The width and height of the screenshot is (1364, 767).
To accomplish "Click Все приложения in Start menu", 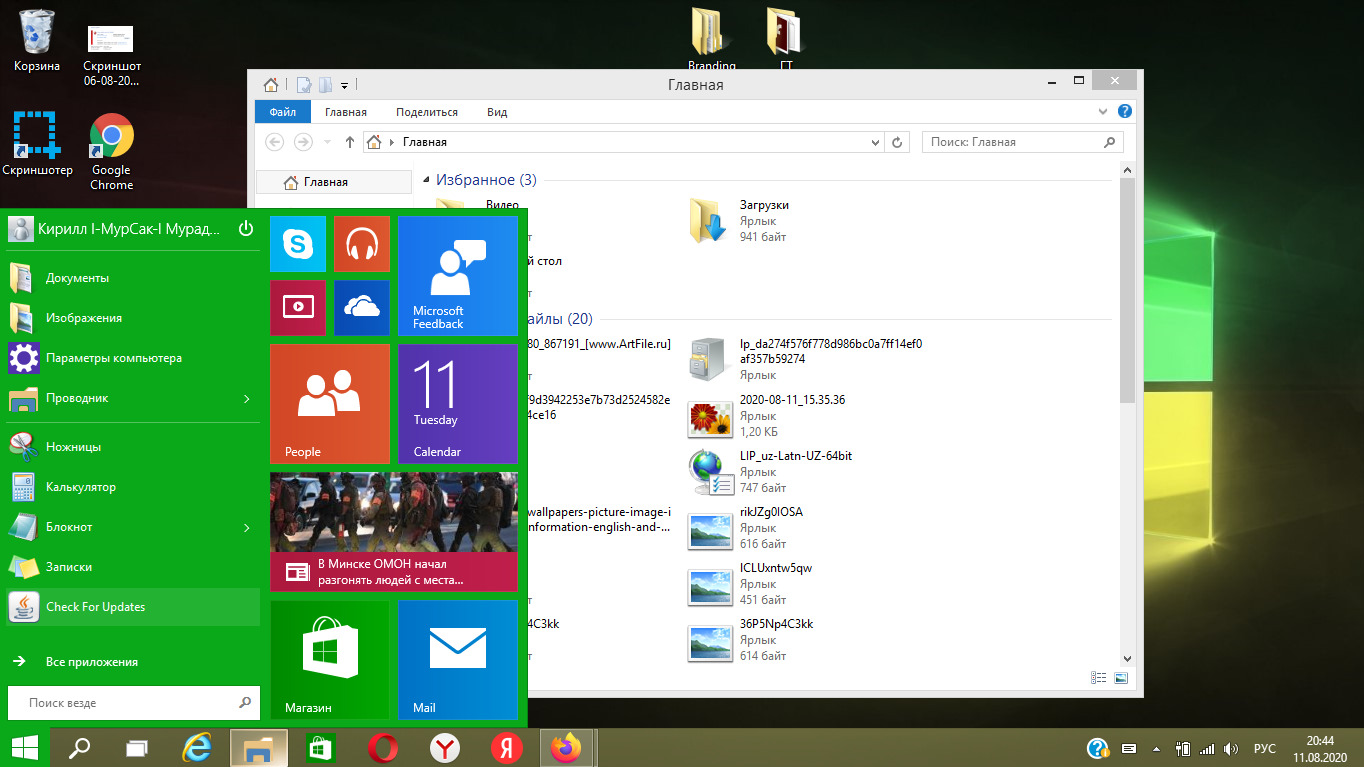I will click(x=92, y=662).
